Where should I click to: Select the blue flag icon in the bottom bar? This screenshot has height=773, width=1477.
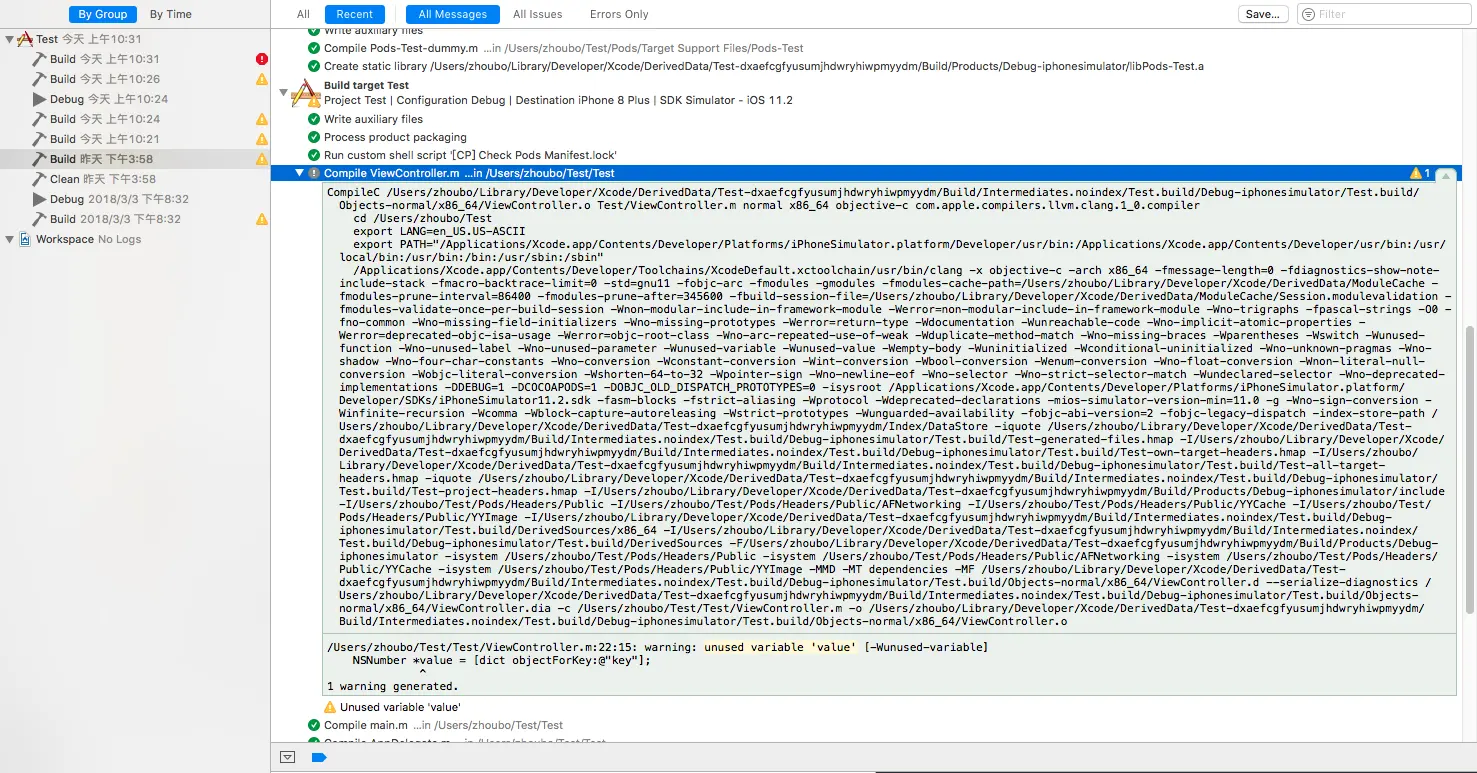(318, 757)
